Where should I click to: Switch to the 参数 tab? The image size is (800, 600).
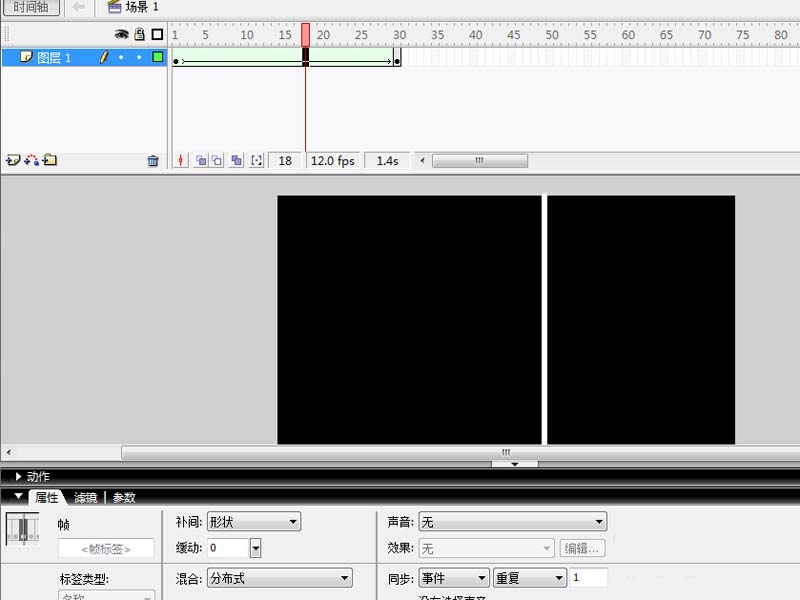(123, 497)
